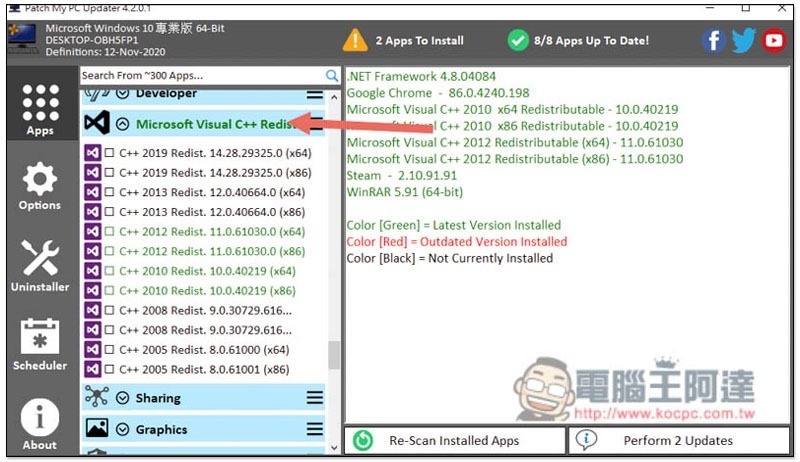Click the Re-Scan Installed Apps button
Image resolution: width=800 pixels, height=462 pixels.
[454, 441]
